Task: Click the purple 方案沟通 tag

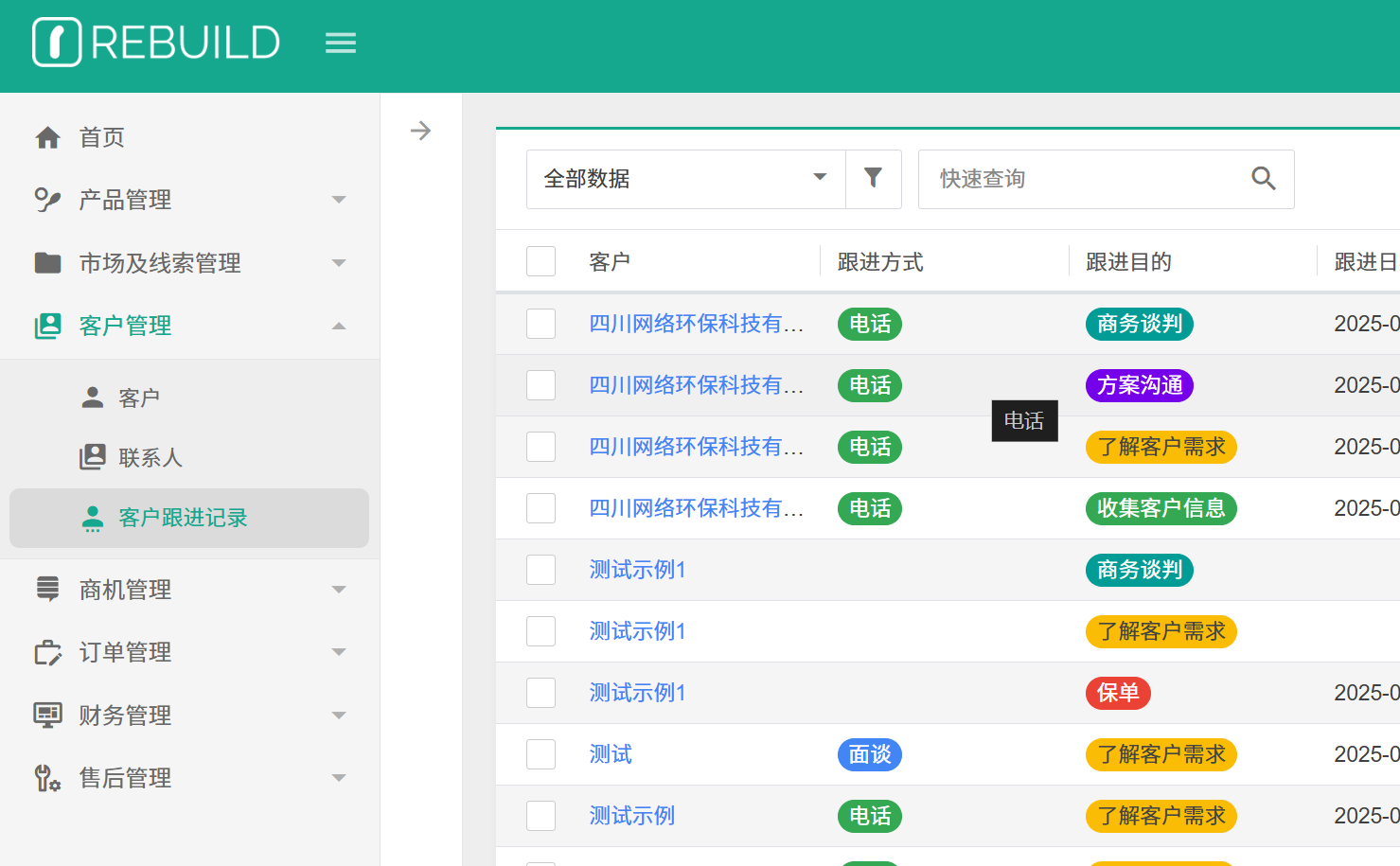Action: pos(1139,385)
